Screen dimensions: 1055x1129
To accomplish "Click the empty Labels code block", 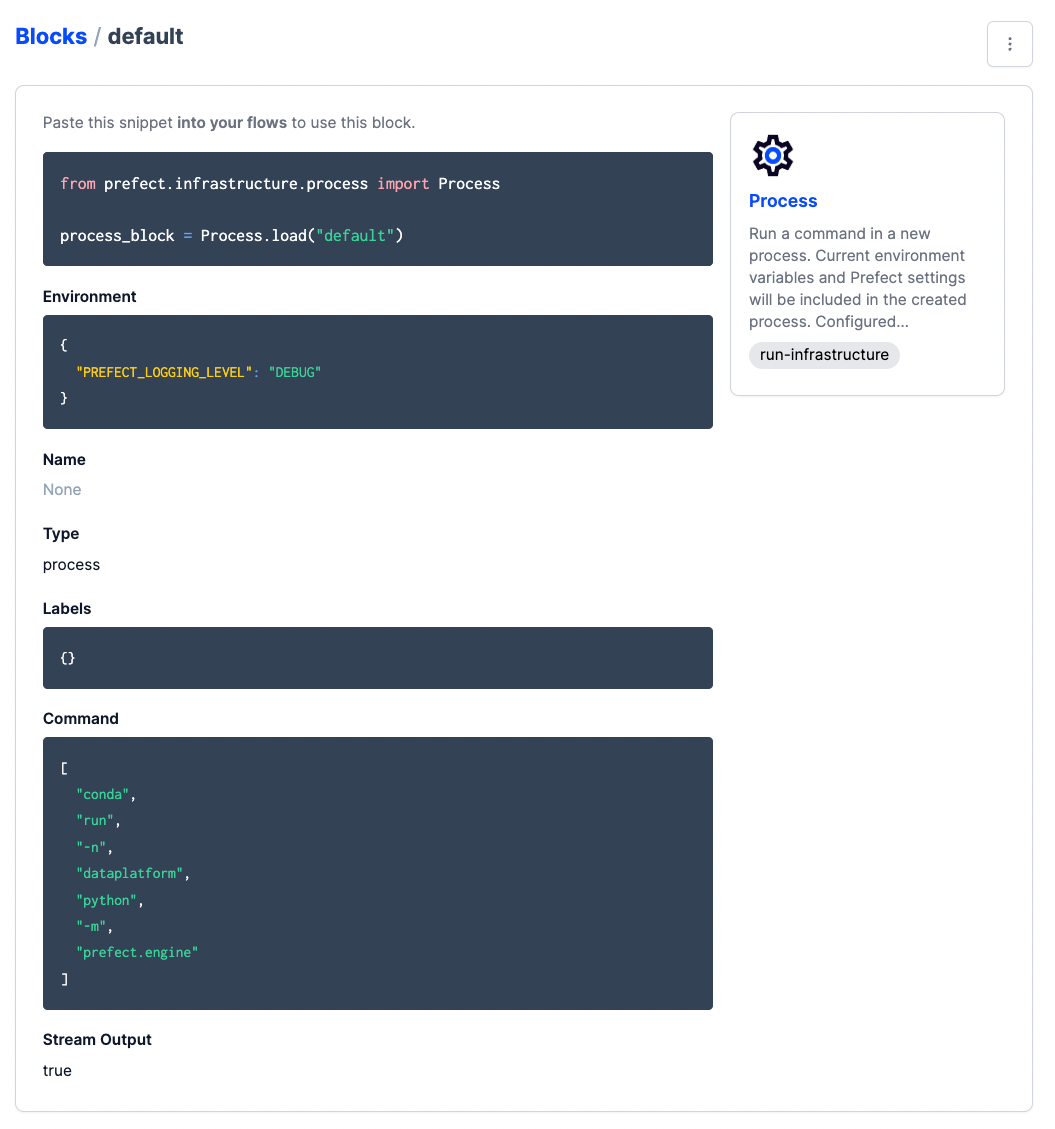I will (377, 657).
